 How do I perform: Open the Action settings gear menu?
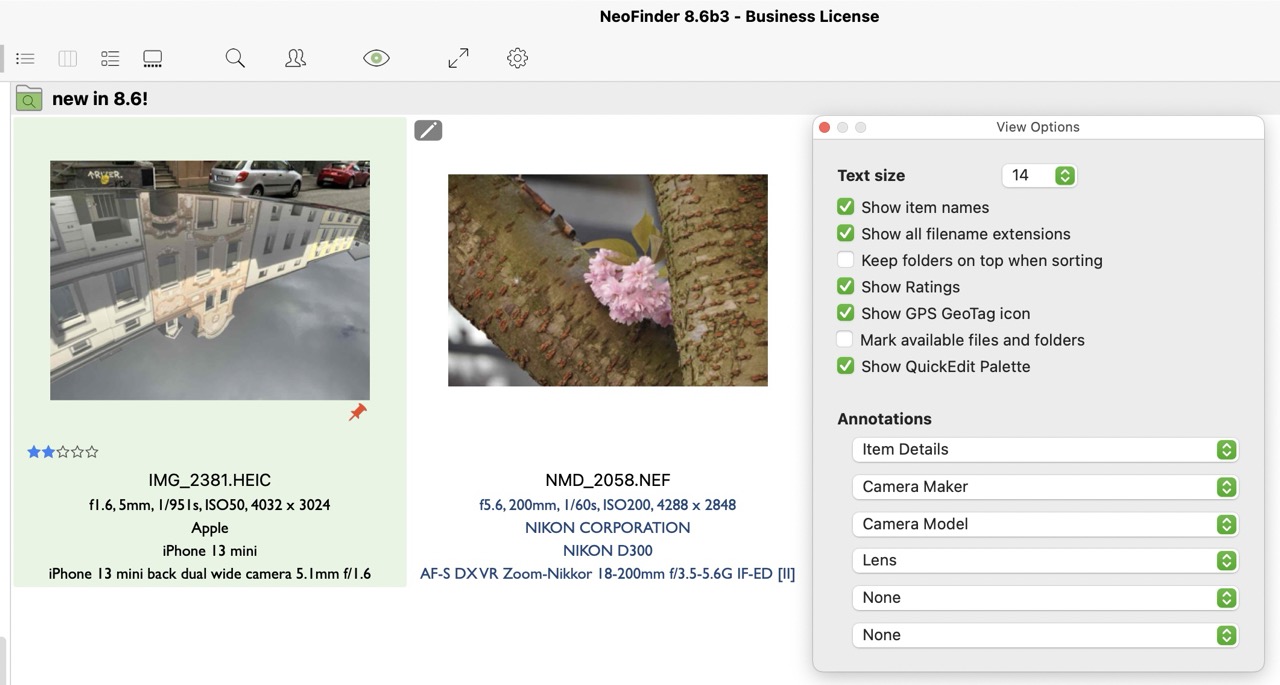(x=517, y=57)
